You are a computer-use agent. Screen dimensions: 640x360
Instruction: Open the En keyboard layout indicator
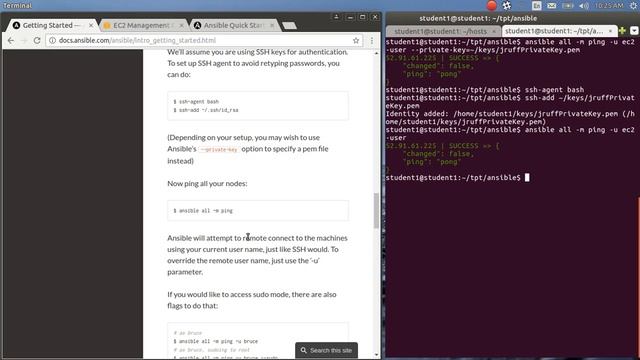[x=537, y=5]
